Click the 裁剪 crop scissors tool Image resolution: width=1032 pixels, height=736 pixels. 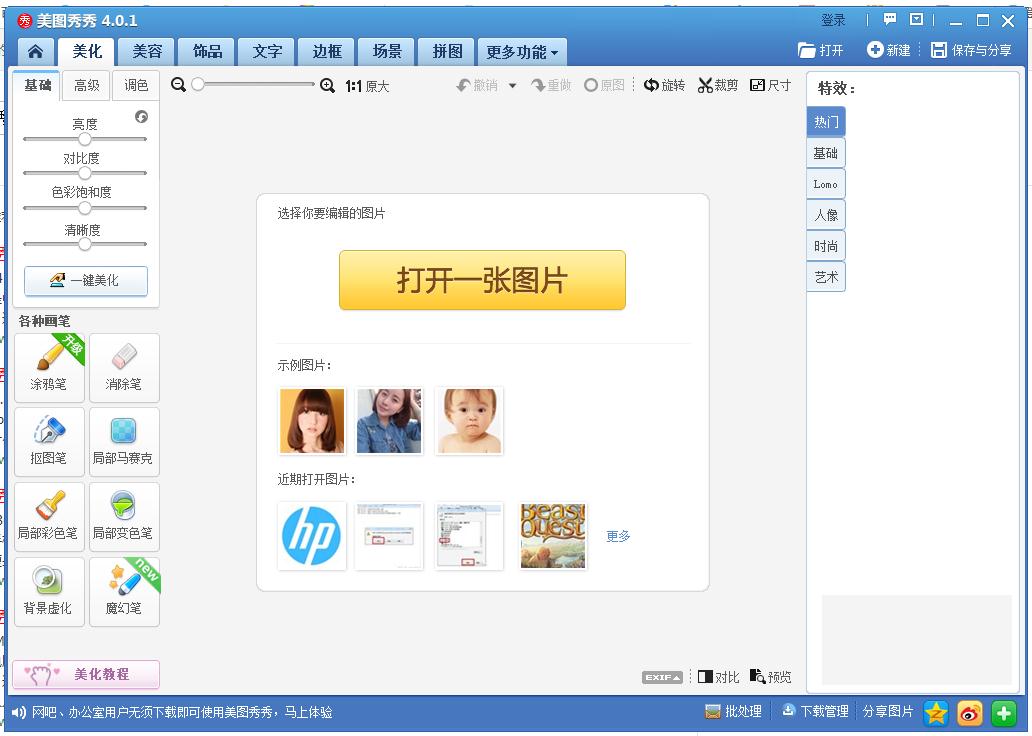pyautogui.click(x=718, y=85)
